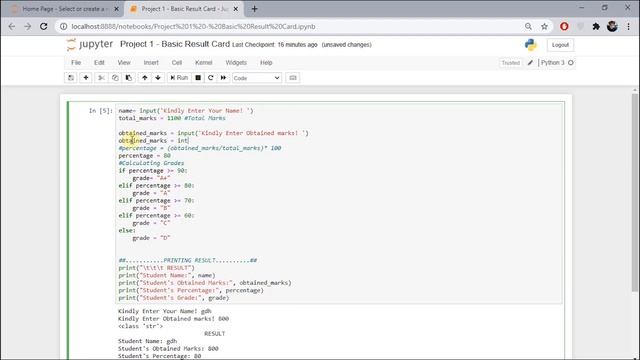Image resolution: width=640 pixels, height=360 pixels.
Task: Copy selected cells icon in toolbar
Action: [115, 78]
